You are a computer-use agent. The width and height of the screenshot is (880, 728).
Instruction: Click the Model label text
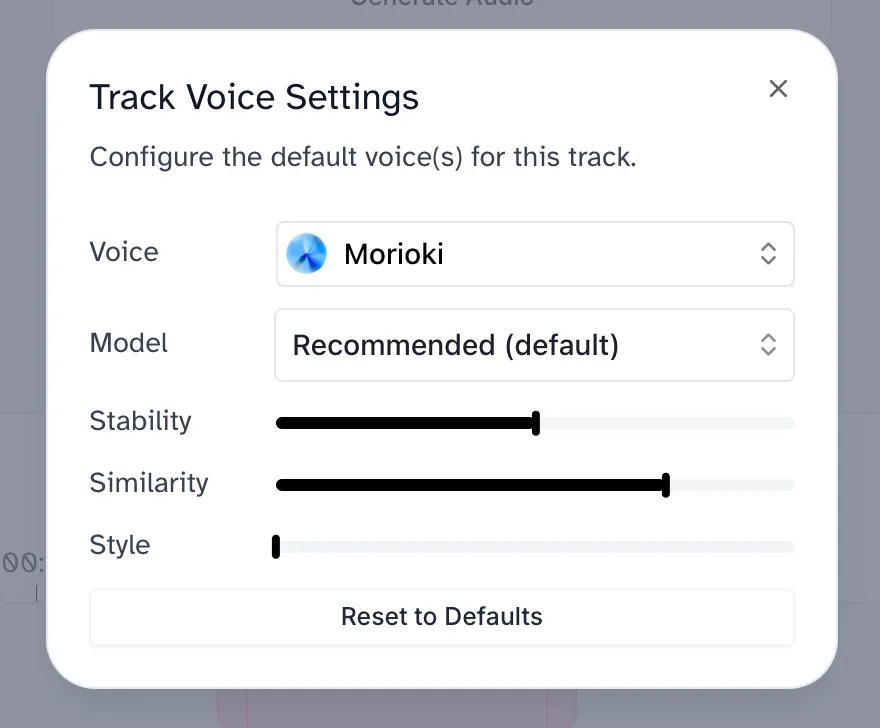click(129, 343)
